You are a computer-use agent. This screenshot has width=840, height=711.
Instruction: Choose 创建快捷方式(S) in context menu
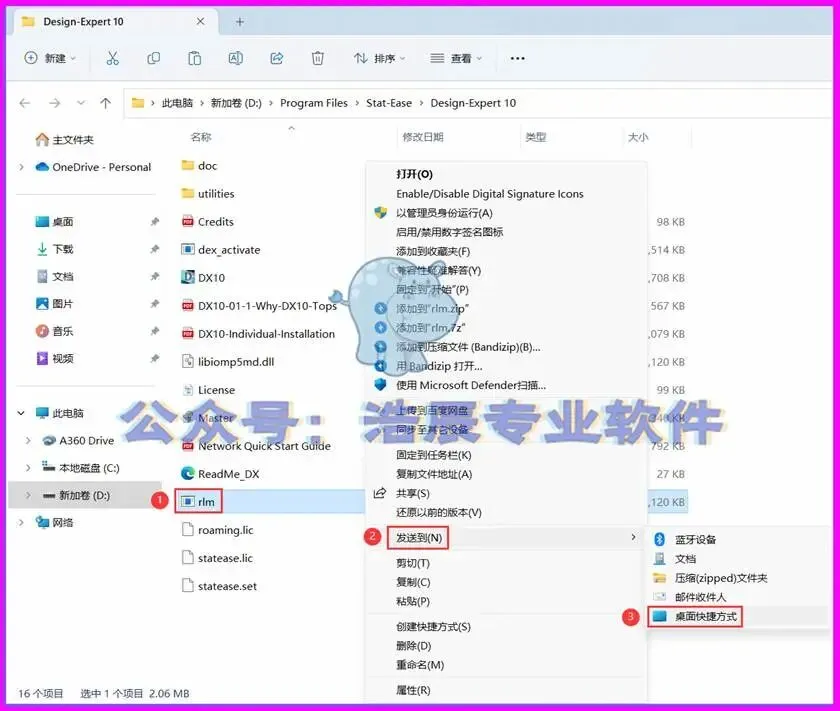(x=433, y=626)
